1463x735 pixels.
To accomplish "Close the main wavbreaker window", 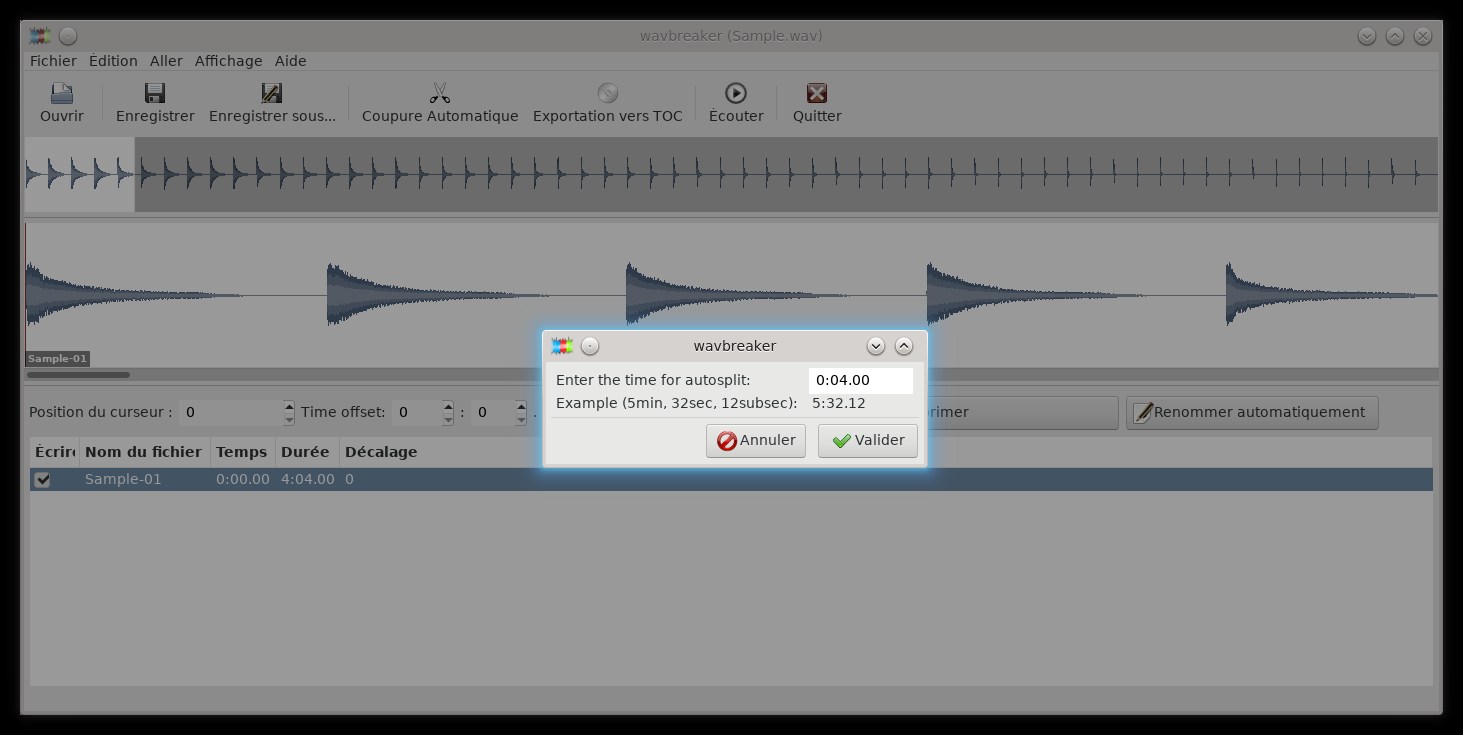I will tap(1423, 36).
